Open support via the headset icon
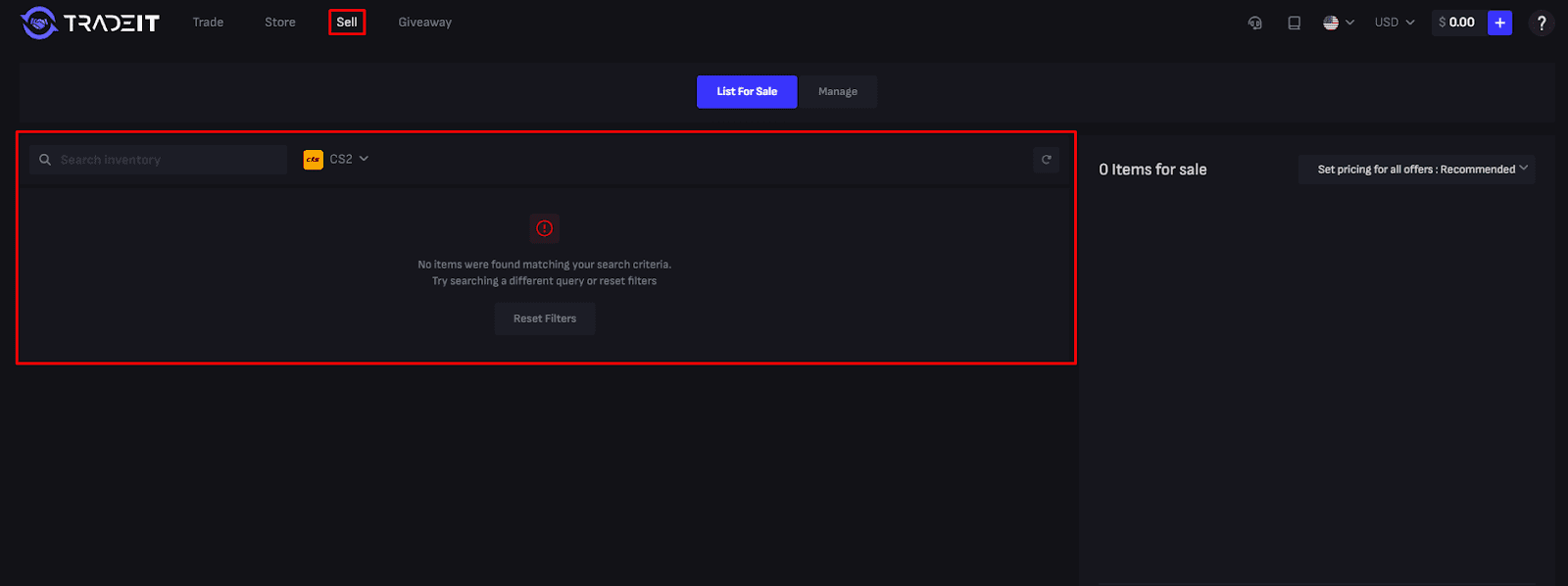Viewport: 1568px width, 586px height. coord(1254,23)
